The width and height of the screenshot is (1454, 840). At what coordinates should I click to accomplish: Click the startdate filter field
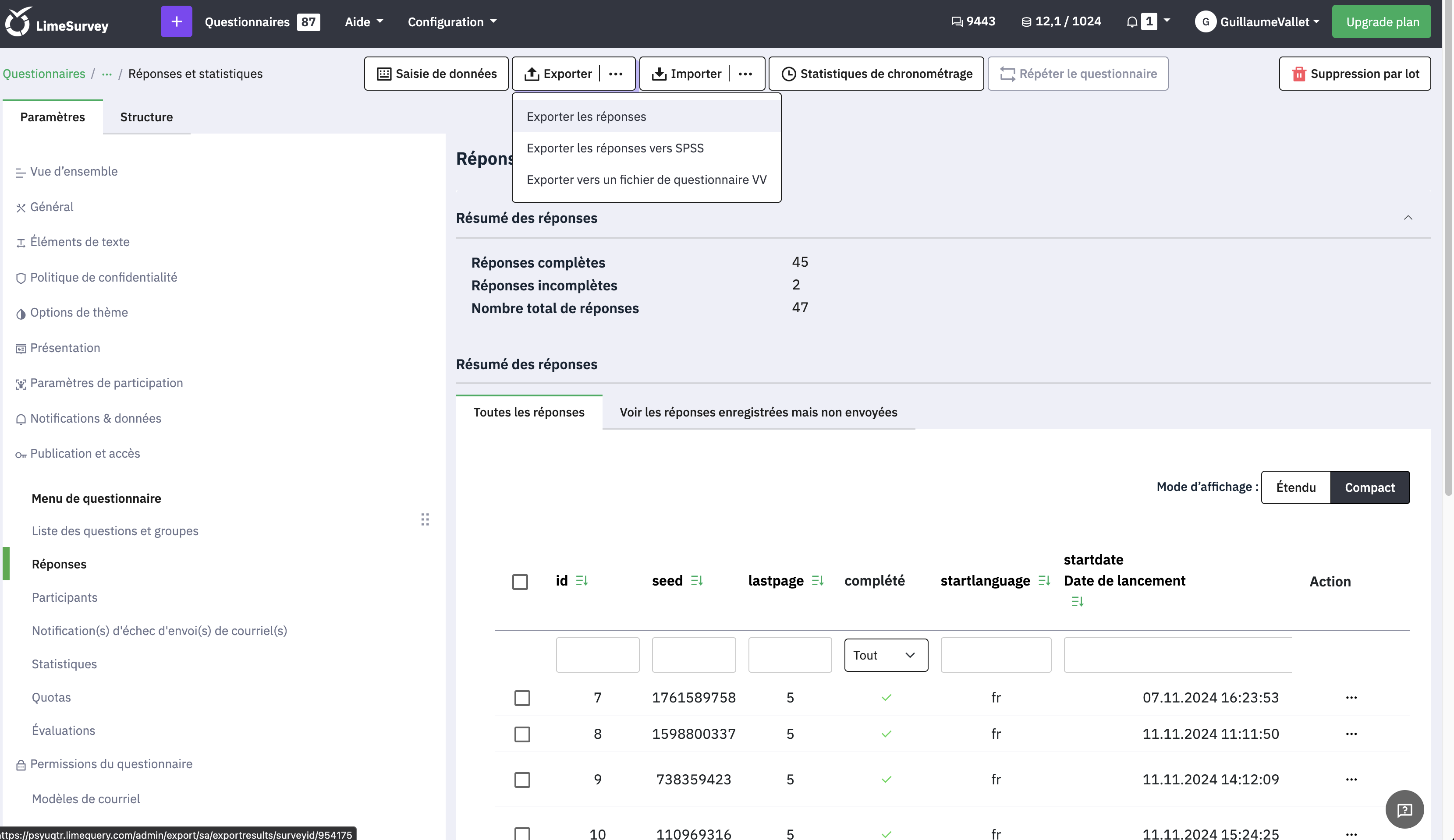pos(1177,655)
